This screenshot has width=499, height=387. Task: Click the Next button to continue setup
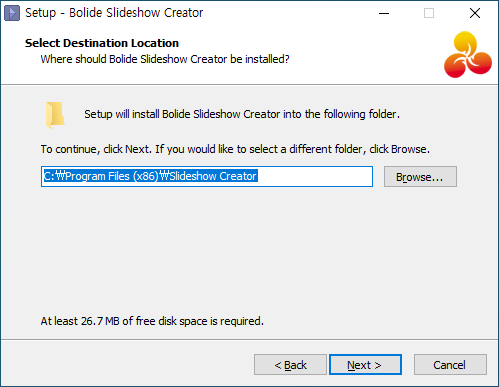[x=365, y=365]
